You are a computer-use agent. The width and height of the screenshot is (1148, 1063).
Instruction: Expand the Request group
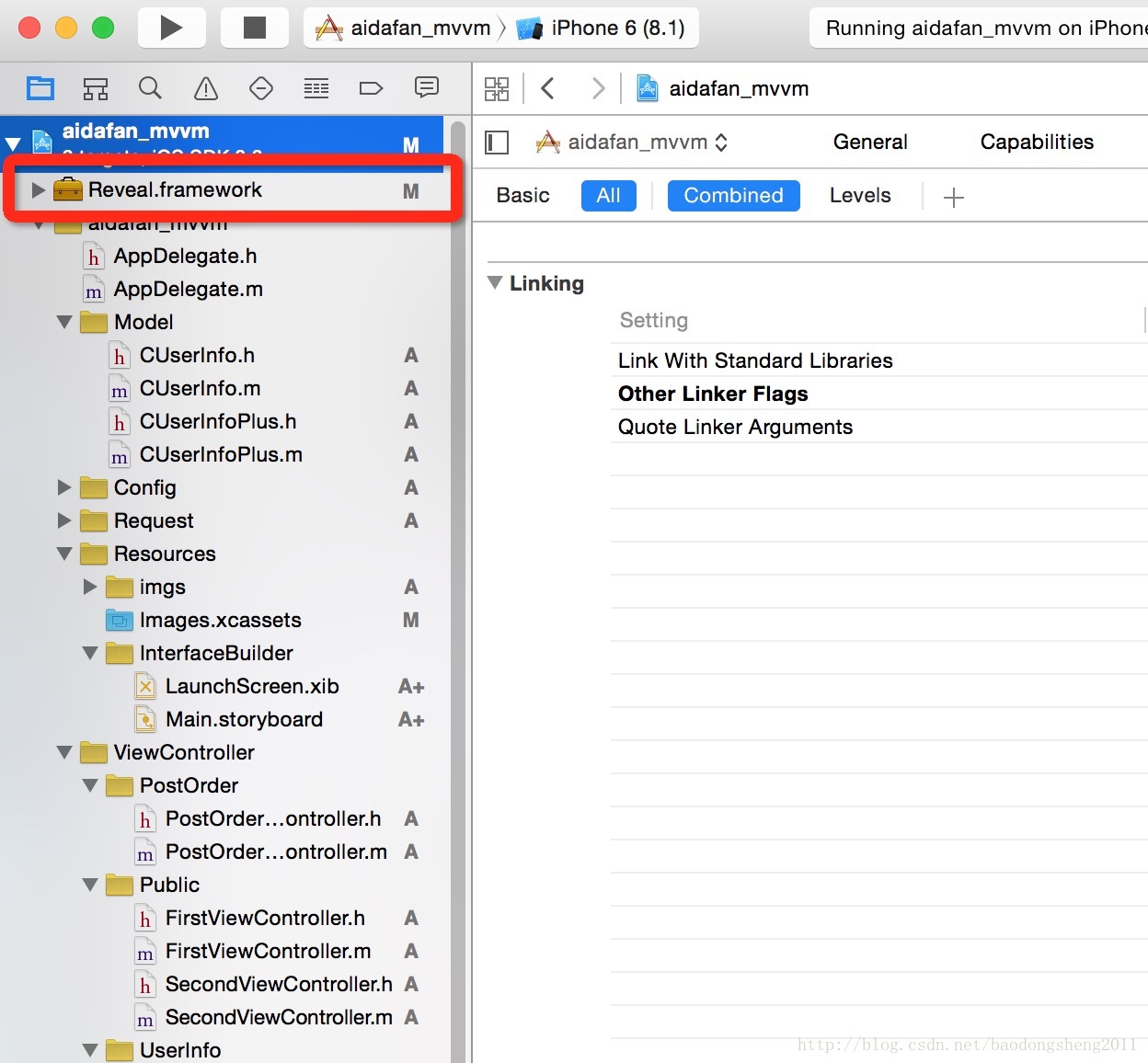tap(64, 520)
